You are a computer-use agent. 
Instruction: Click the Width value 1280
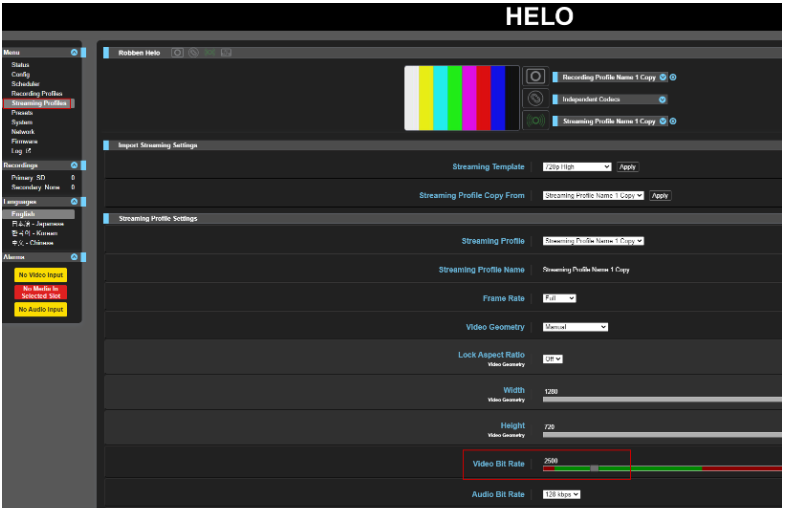(x=551, y=392)
